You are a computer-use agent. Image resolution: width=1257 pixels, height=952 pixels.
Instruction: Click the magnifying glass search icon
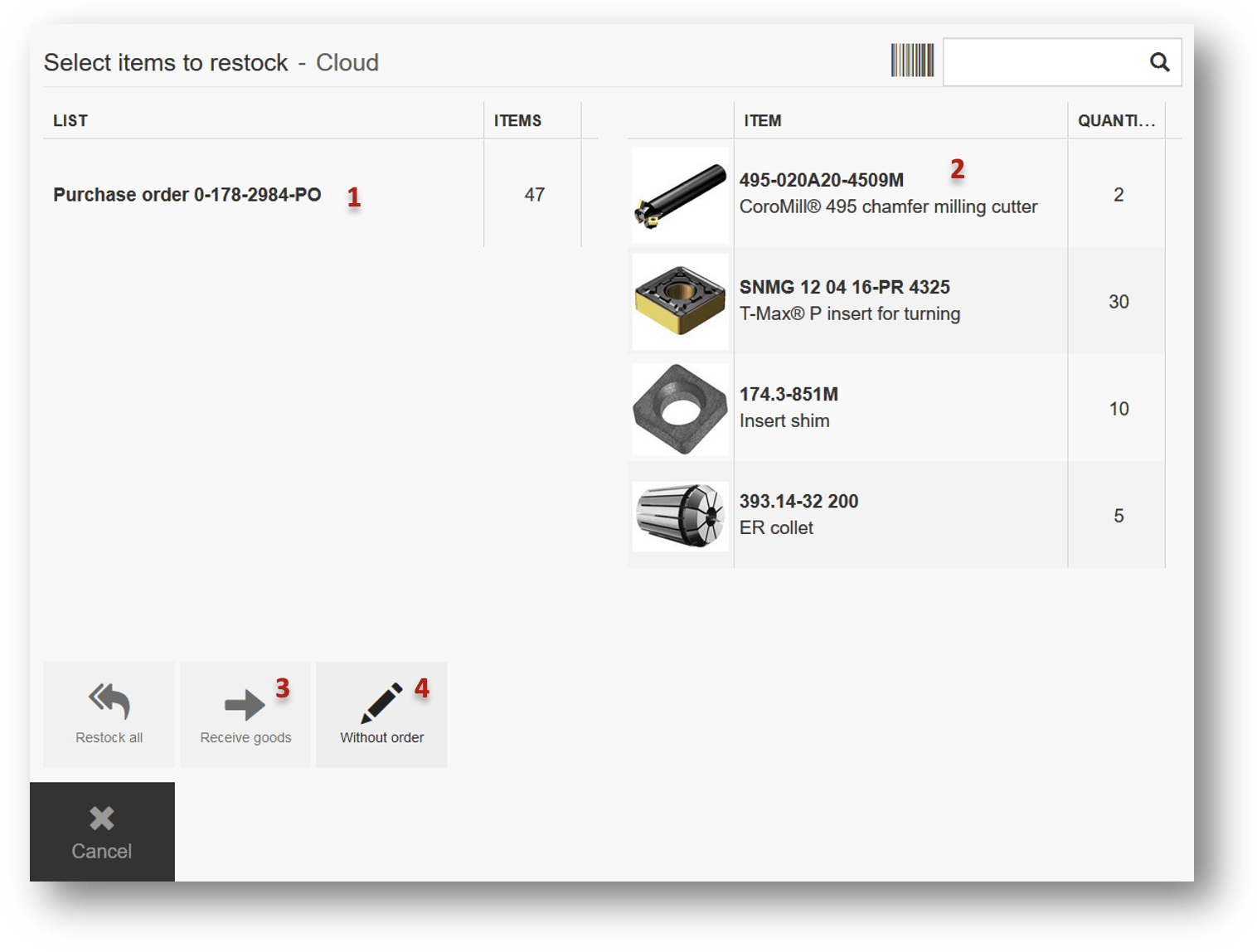1159,62
